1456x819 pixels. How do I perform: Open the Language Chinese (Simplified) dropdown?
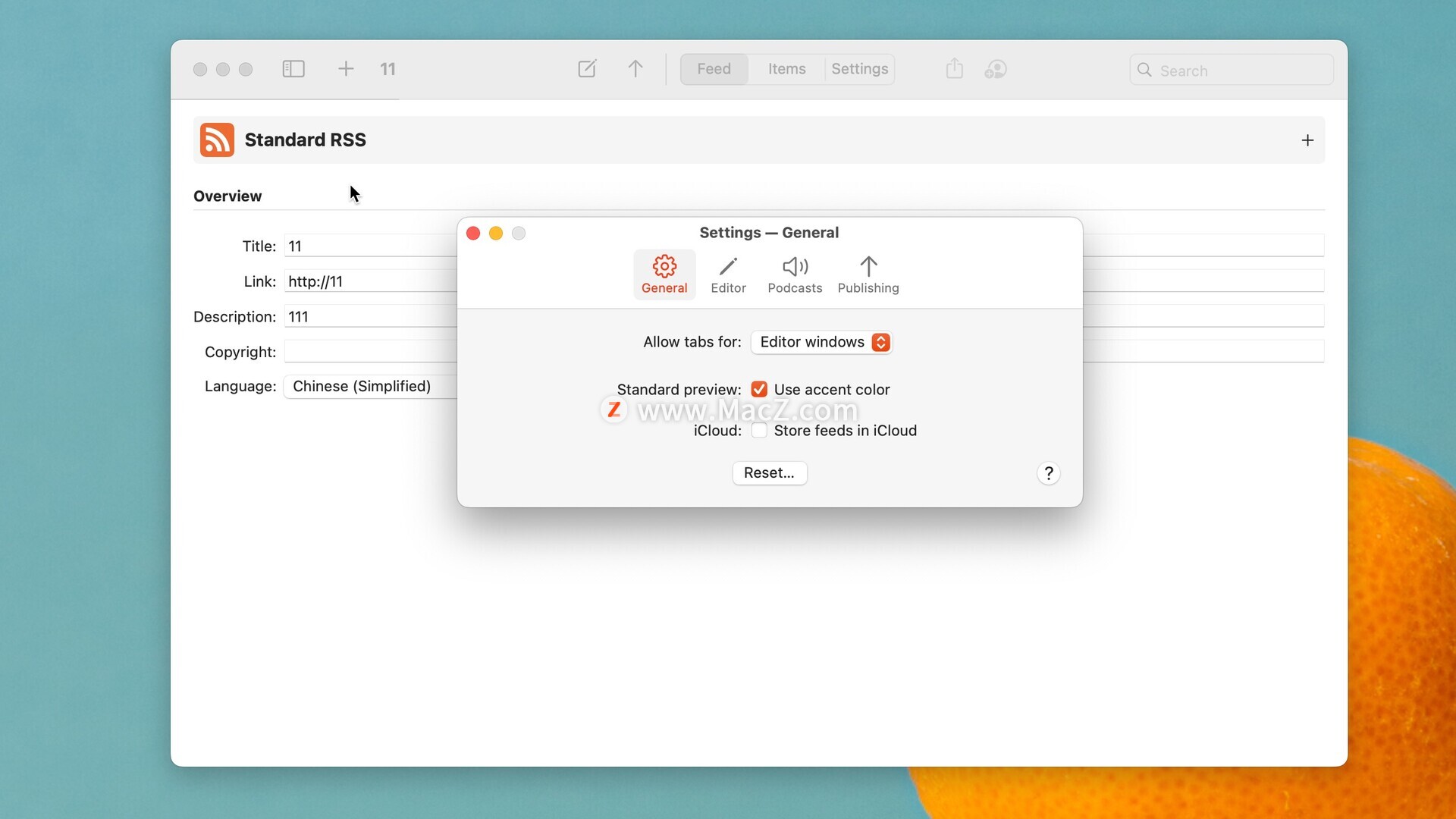click(370, 387)
